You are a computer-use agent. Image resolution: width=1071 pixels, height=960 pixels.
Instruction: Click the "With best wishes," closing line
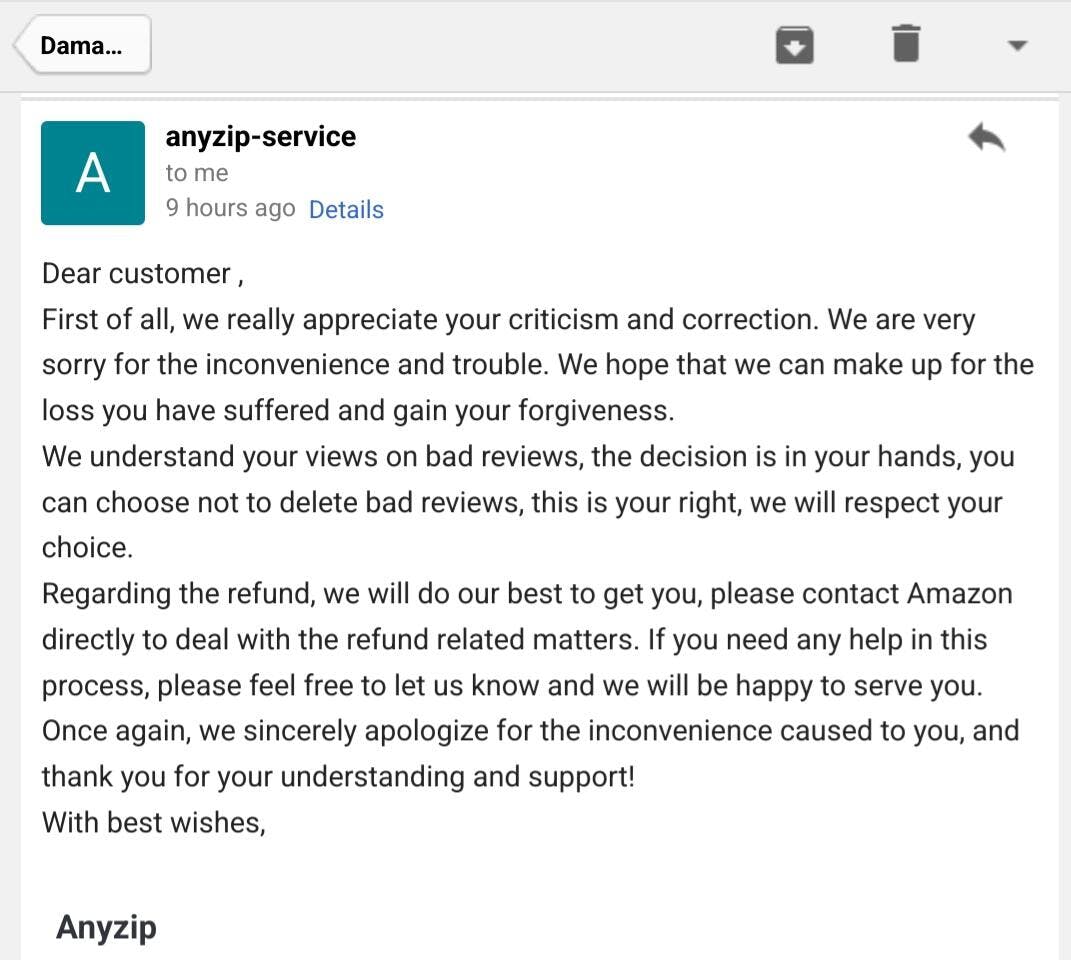tap(154, 823)
